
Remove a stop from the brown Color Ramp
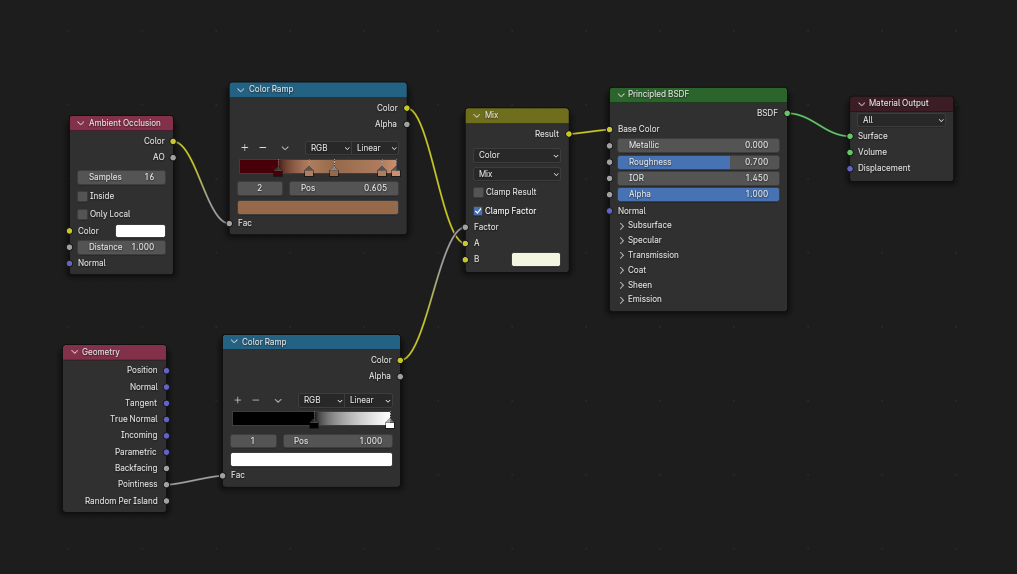[x=263, y=148]
